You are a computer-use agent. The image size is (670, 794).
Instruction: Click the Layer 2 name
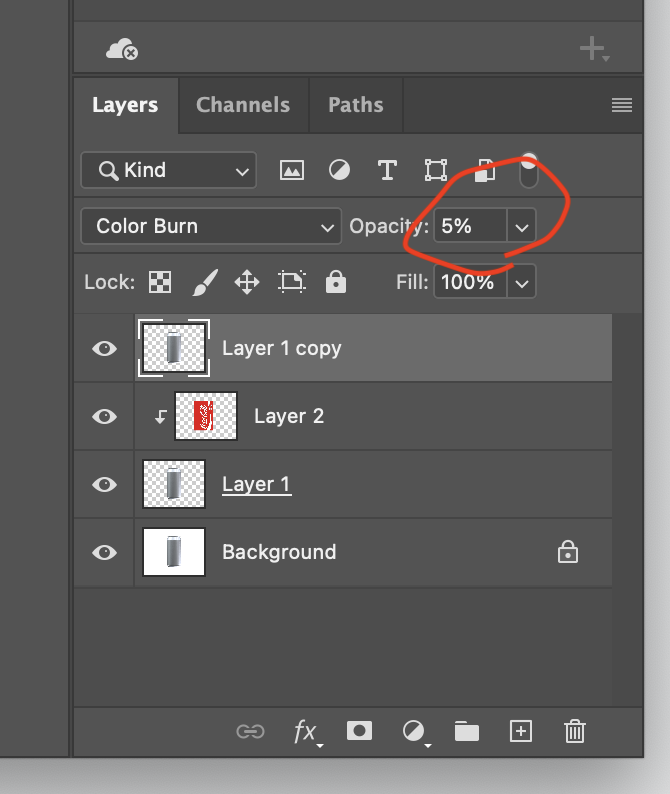[289, 416]
